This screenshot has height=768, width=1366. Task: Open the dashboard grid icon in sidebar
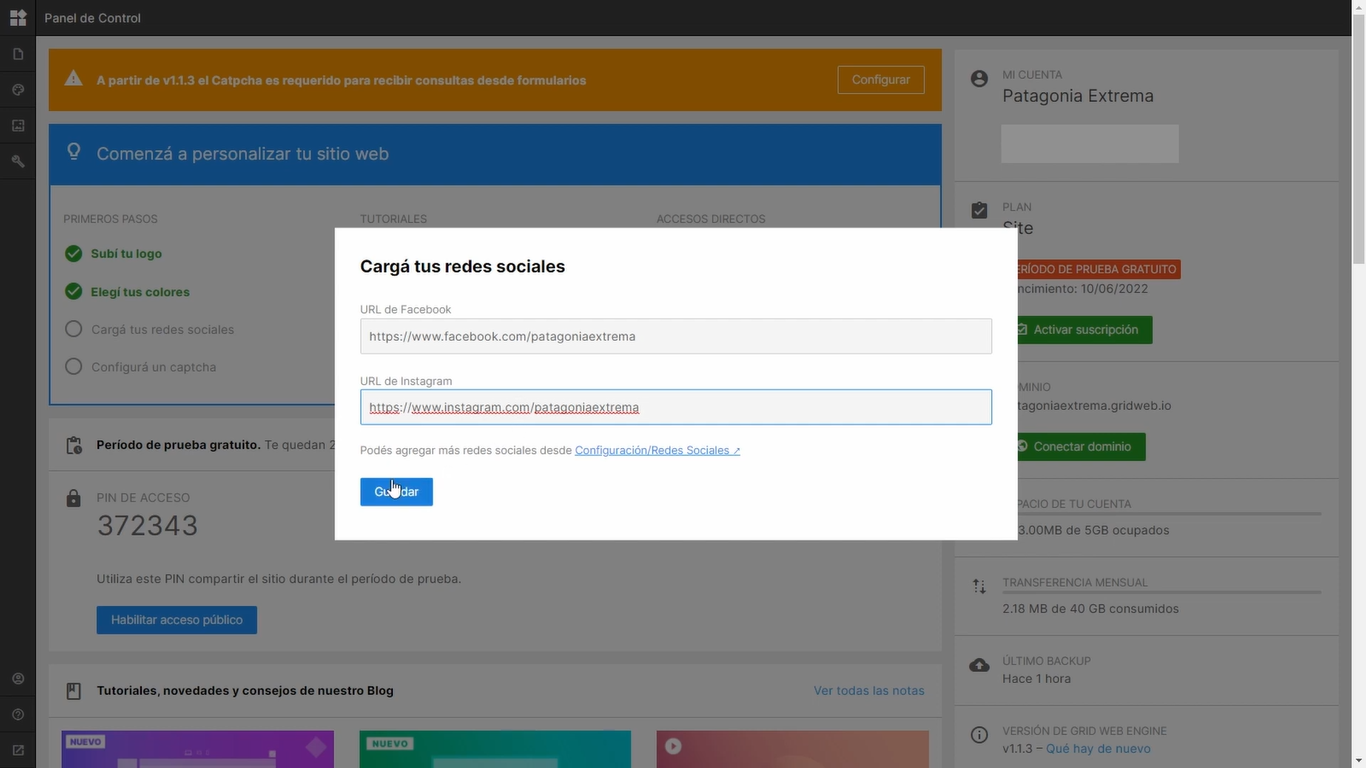(x=18, y=18)
